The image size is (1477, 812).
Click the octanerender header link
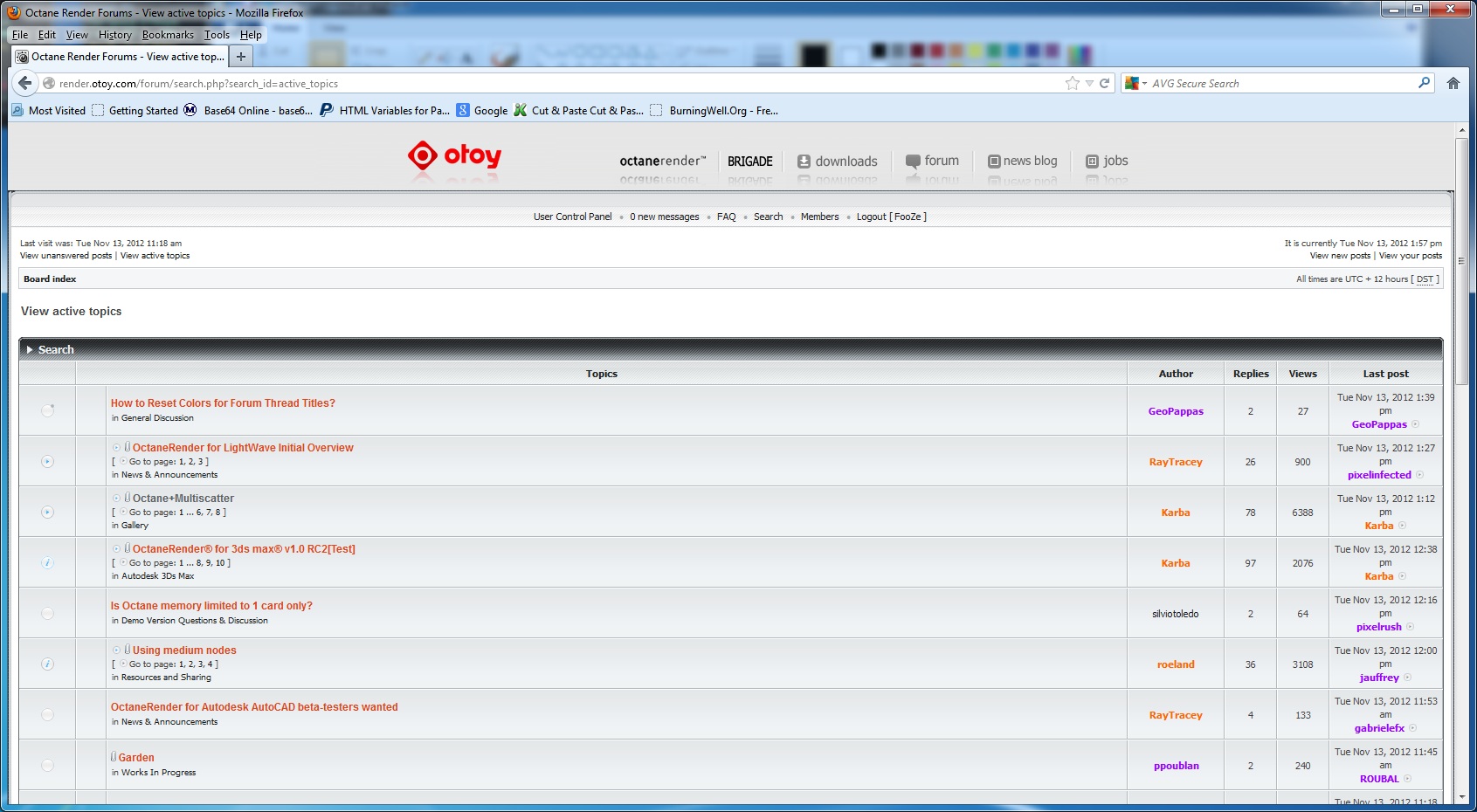[663, 161]
